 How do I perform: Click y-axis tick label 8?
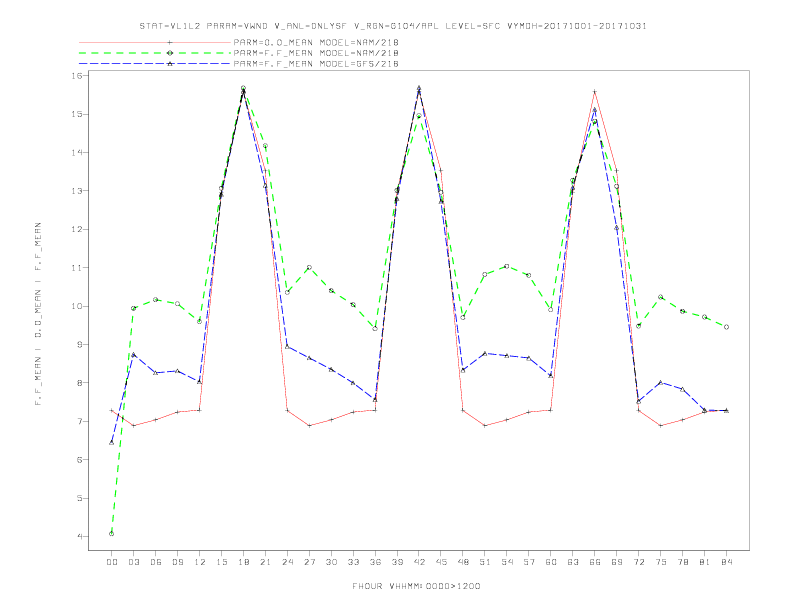point(79,383)
